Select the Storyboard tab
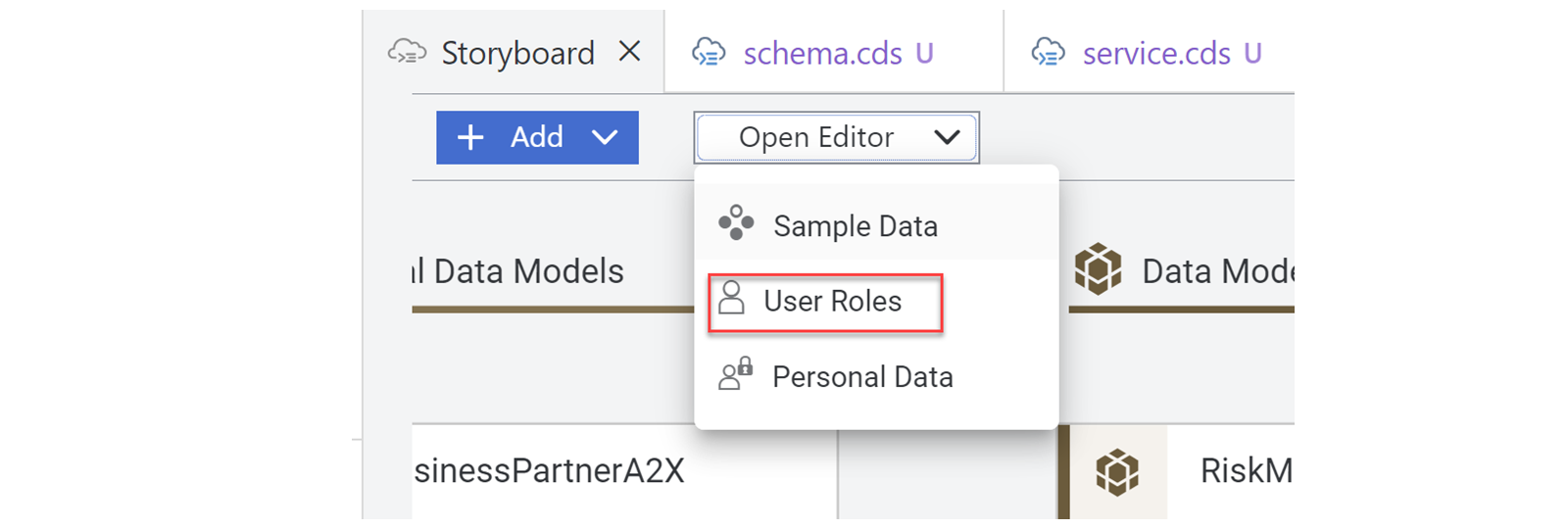Image resolution: width=1568 pixels, height=529 pixels. (x=514, y=52)
